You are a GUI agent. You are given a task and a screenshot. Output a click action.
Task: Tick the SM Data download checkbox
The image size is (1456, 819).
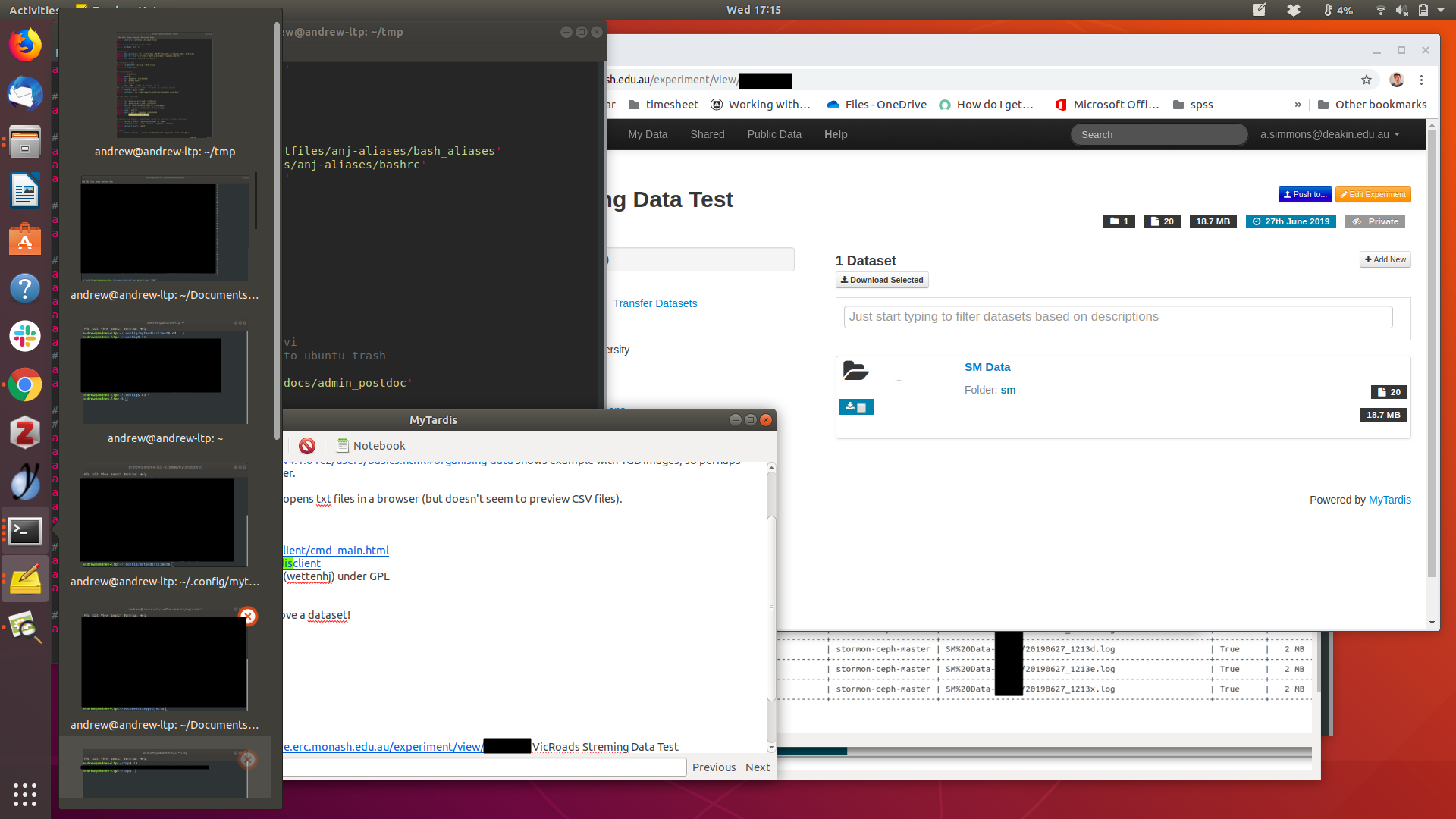(x=861, y=408)
